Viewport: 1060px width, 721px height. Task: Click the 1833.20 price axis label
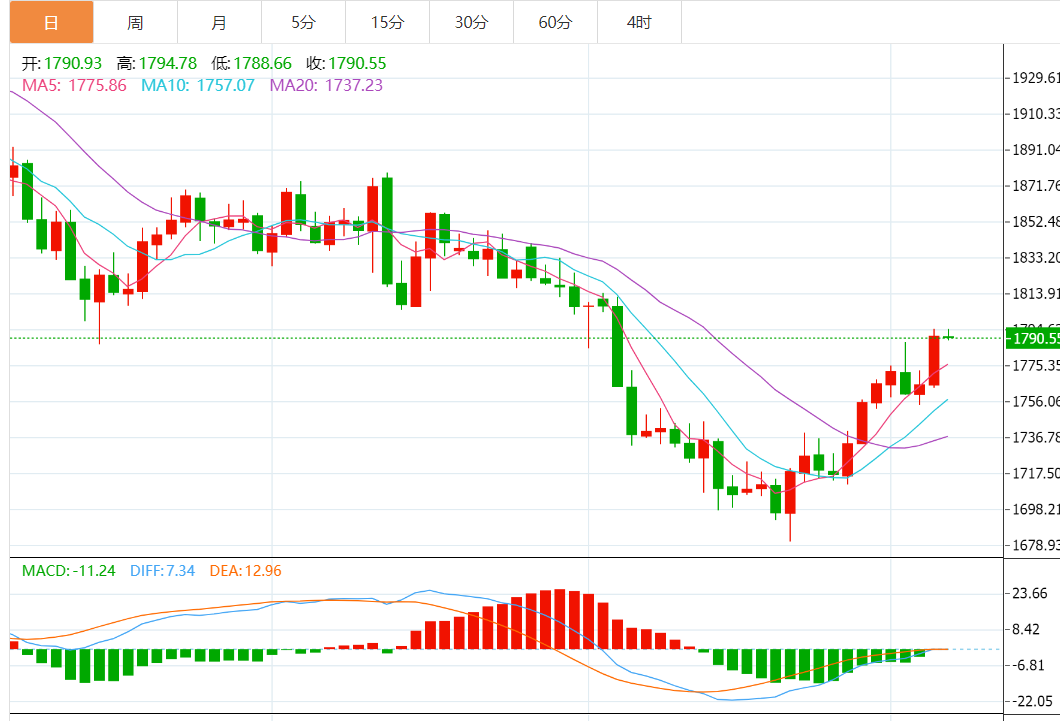coord(1036,257)
